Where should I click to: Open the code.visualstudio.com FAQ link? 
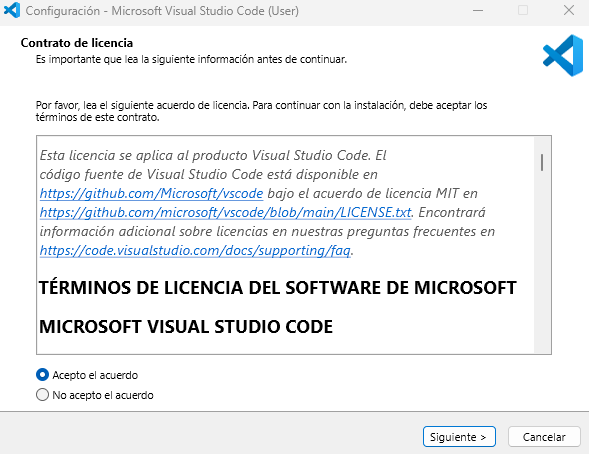[x=195, y=250]
